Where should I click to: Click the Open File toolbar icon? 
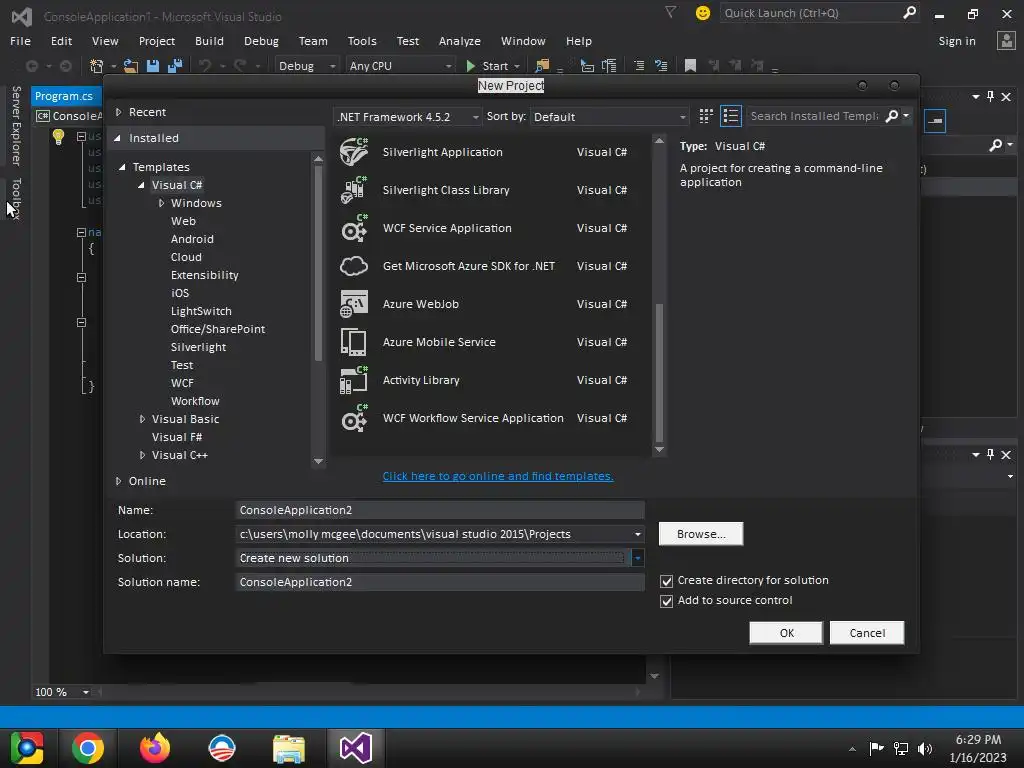[131, 65]
